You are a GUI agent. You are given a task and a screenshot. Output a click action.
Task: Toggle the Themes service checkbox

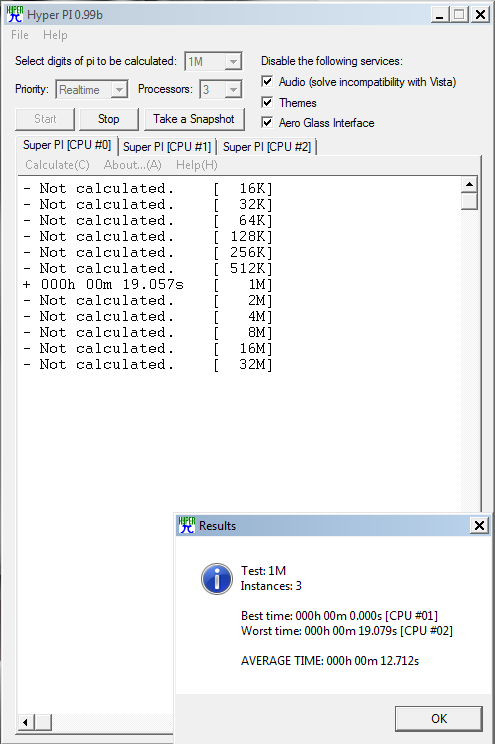coord(267,102)
